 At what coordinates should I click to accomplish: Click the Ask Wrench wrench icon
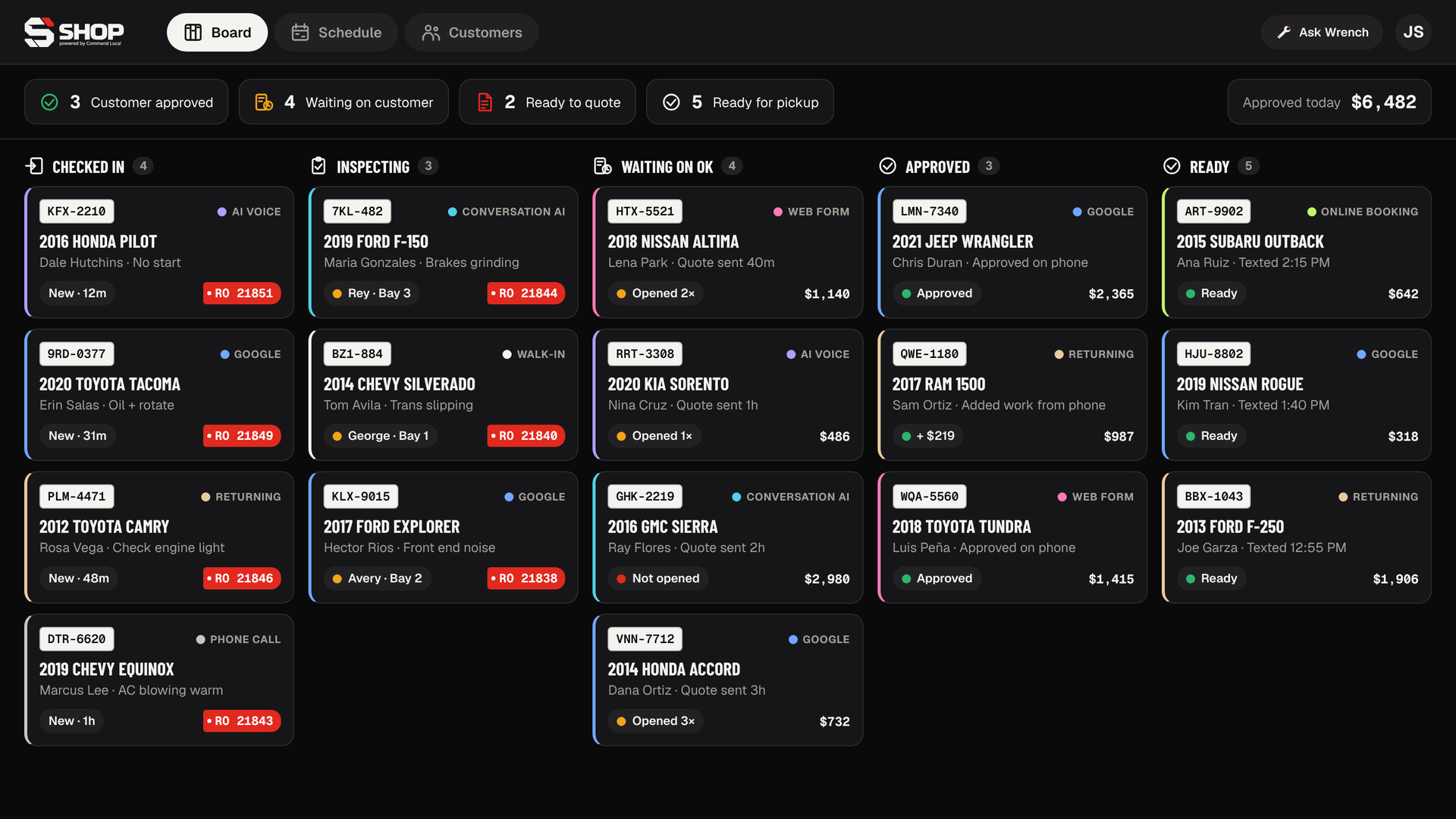(1284, 33)
